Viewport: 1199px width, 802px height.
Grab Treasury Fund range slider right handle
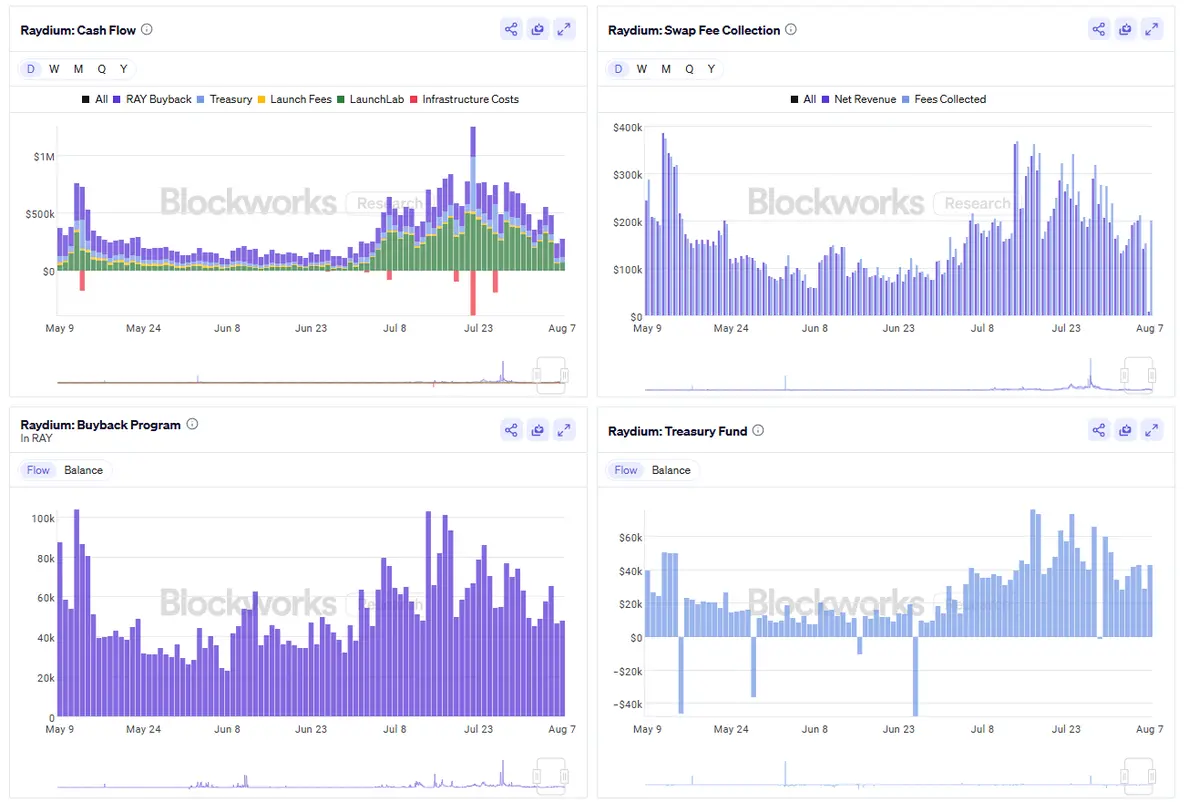click(x=1152, y=776)
